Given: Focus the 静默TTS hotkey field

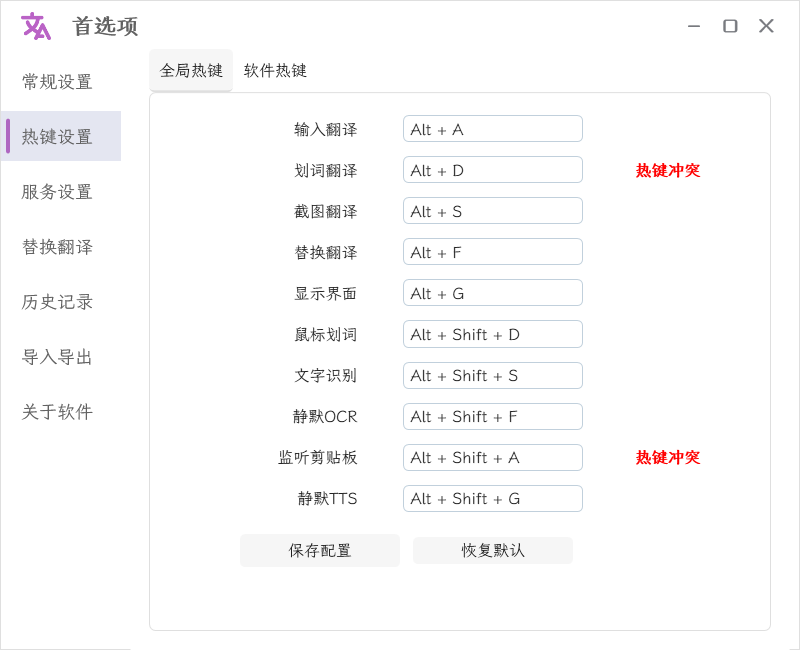Looking at the screenshot, I should pos(492,498).
